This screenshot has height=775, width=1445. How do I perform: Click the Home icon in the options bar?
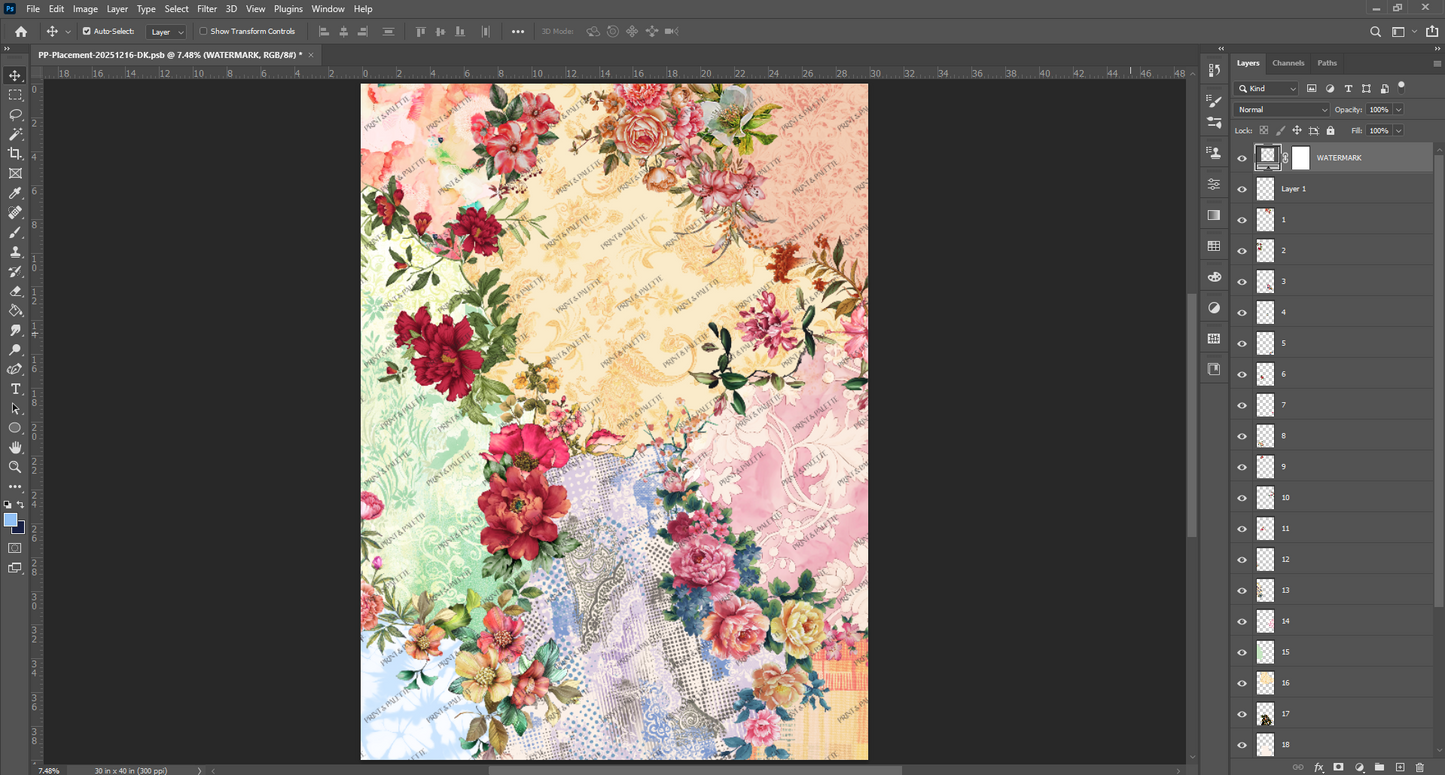20,31
